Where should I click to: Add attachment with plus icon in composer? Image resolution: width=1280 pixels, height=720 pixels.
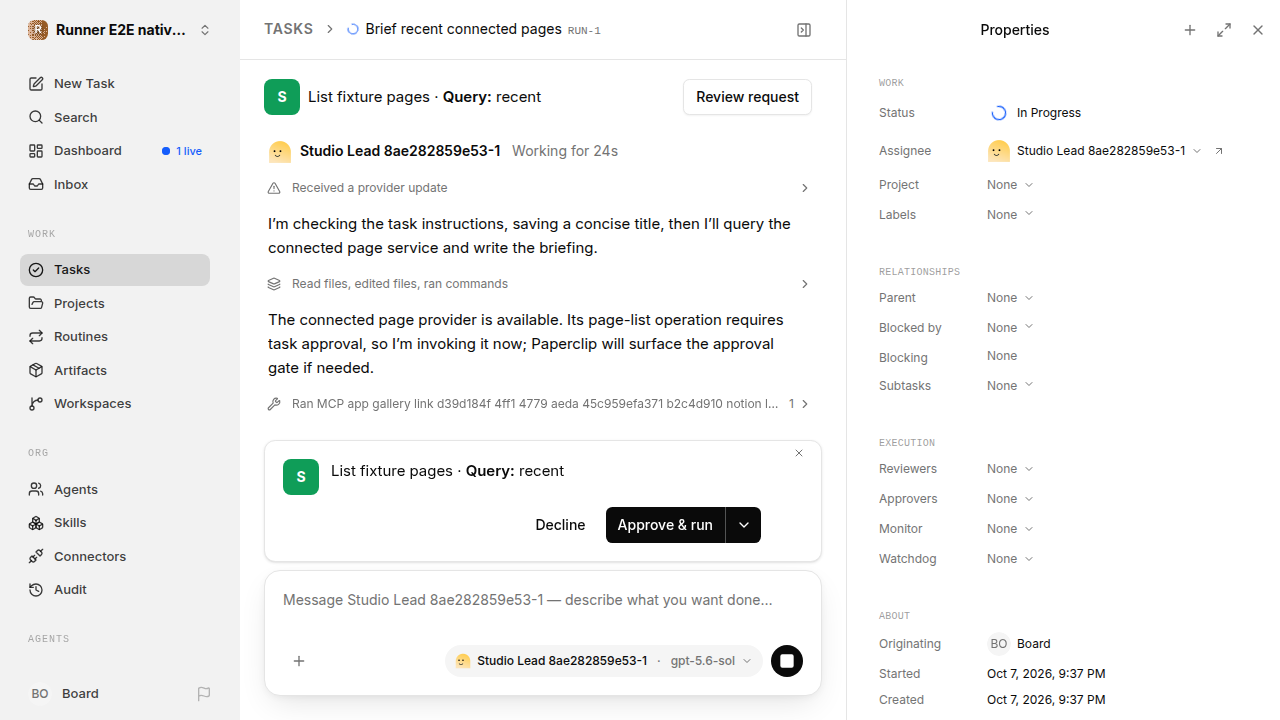pos(299,661)
